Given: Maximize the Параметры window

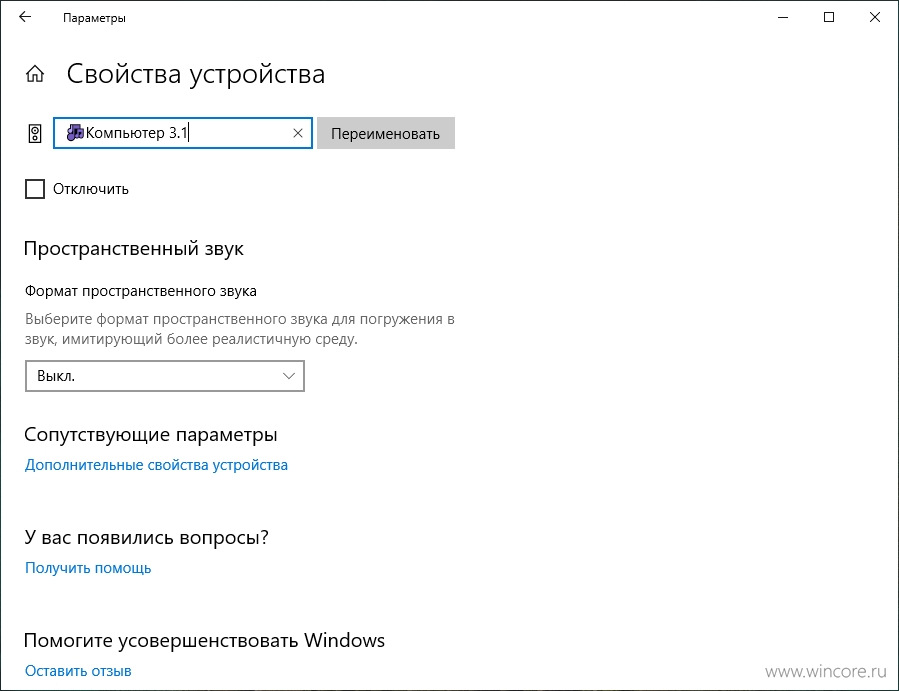Looking at the screenshot, I should 829,17.
